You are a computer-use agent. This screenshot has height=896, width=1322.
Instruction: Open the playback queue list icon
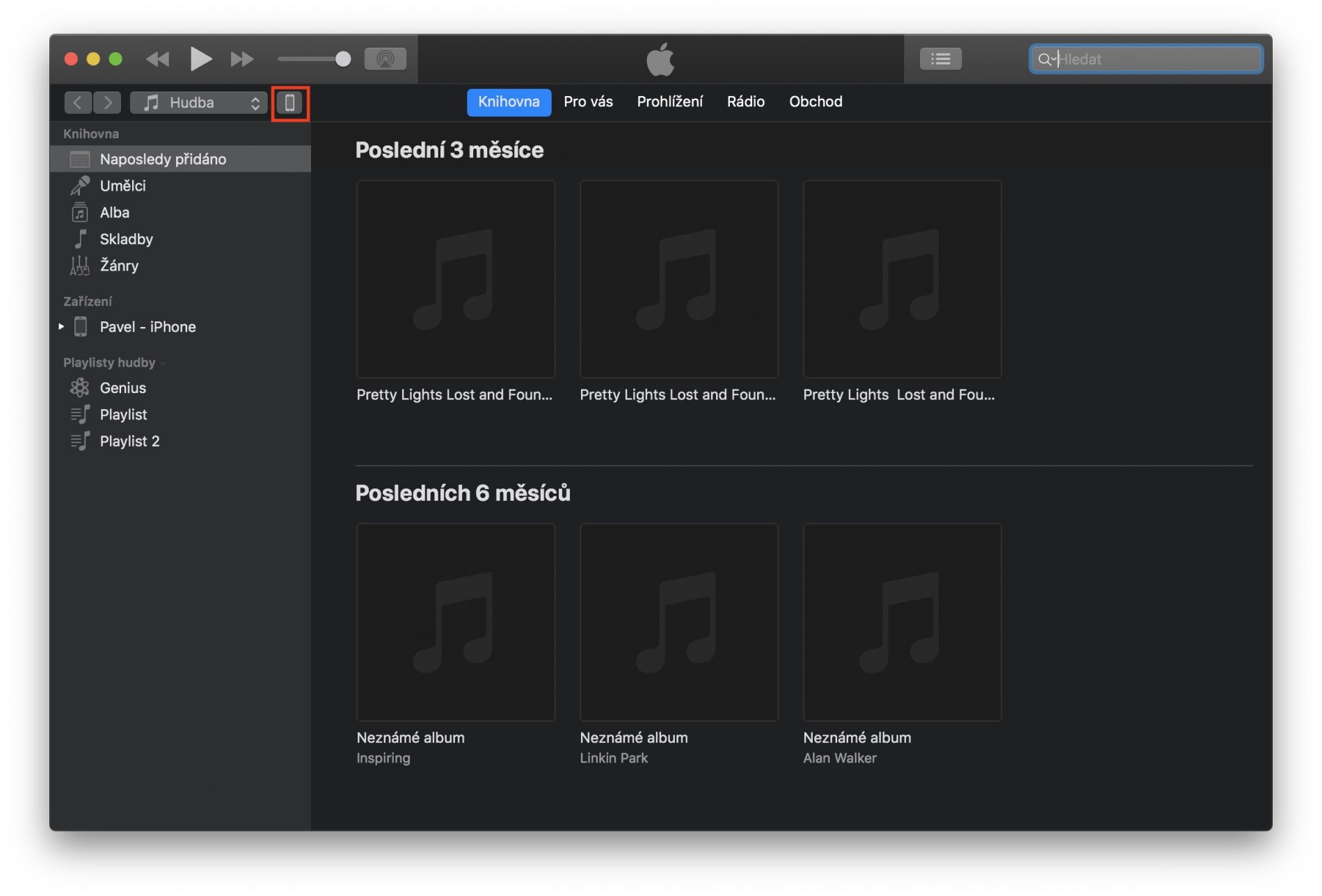[940, 58]
